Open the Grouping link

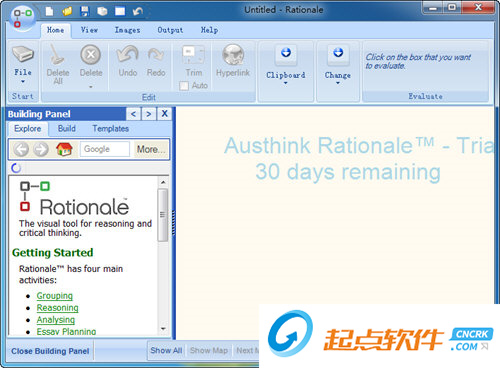pyautogui.click(x=55, y=296)
